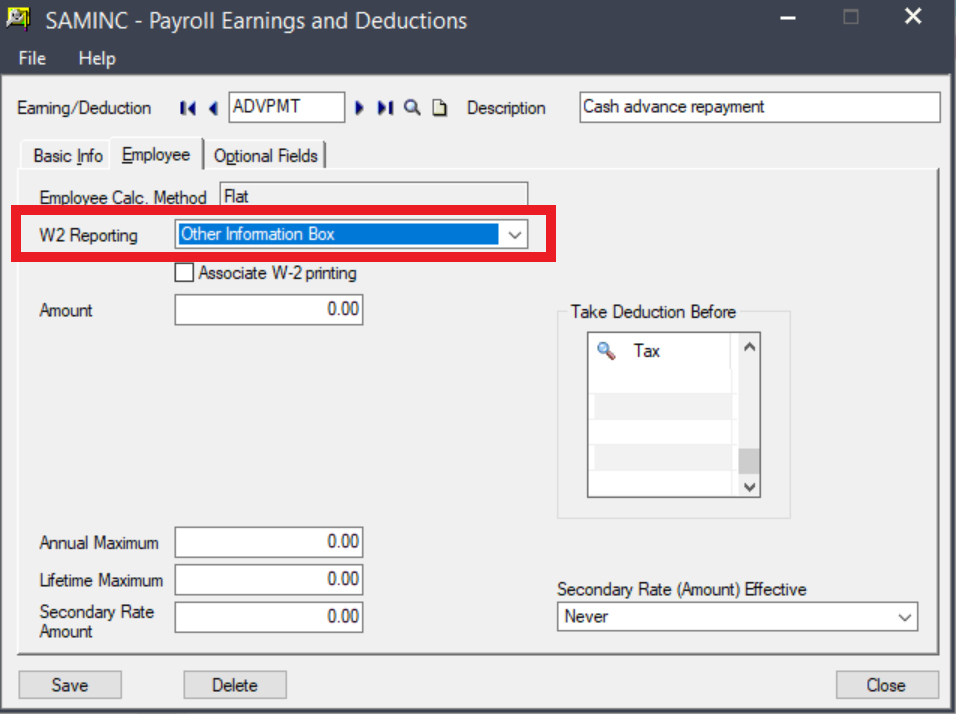Go to previous earning/deduction record
Image resolution: width=956 pixels, height=714 pixels.
click(x=213, y=109)
